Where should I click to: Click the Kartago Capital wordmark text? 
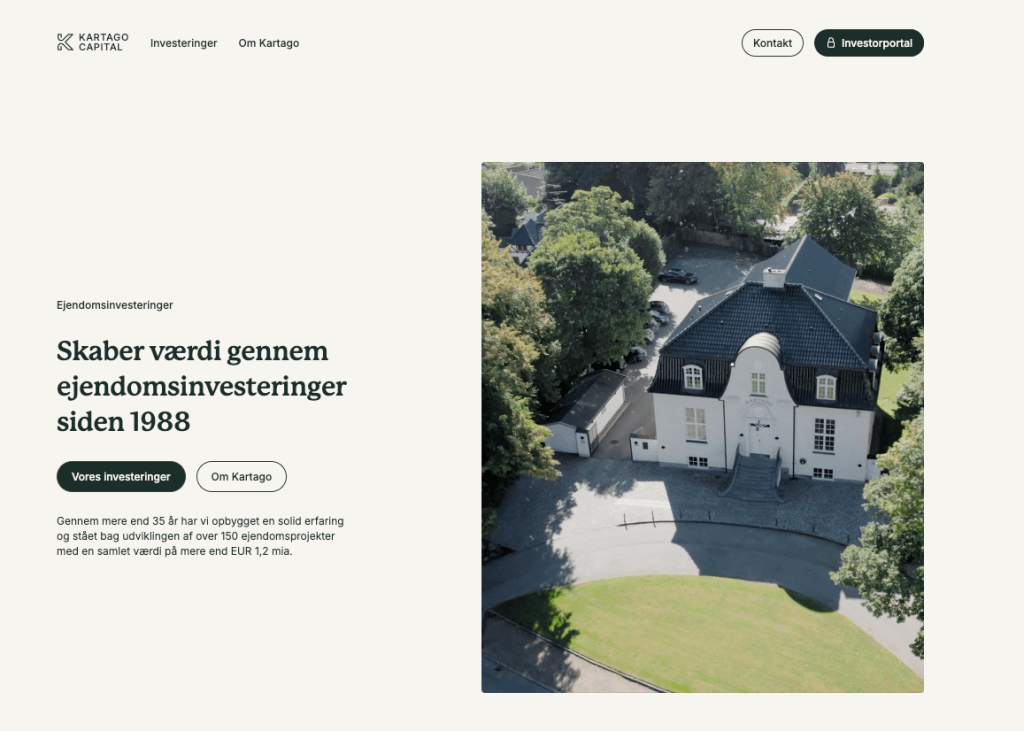pos(103,42)
